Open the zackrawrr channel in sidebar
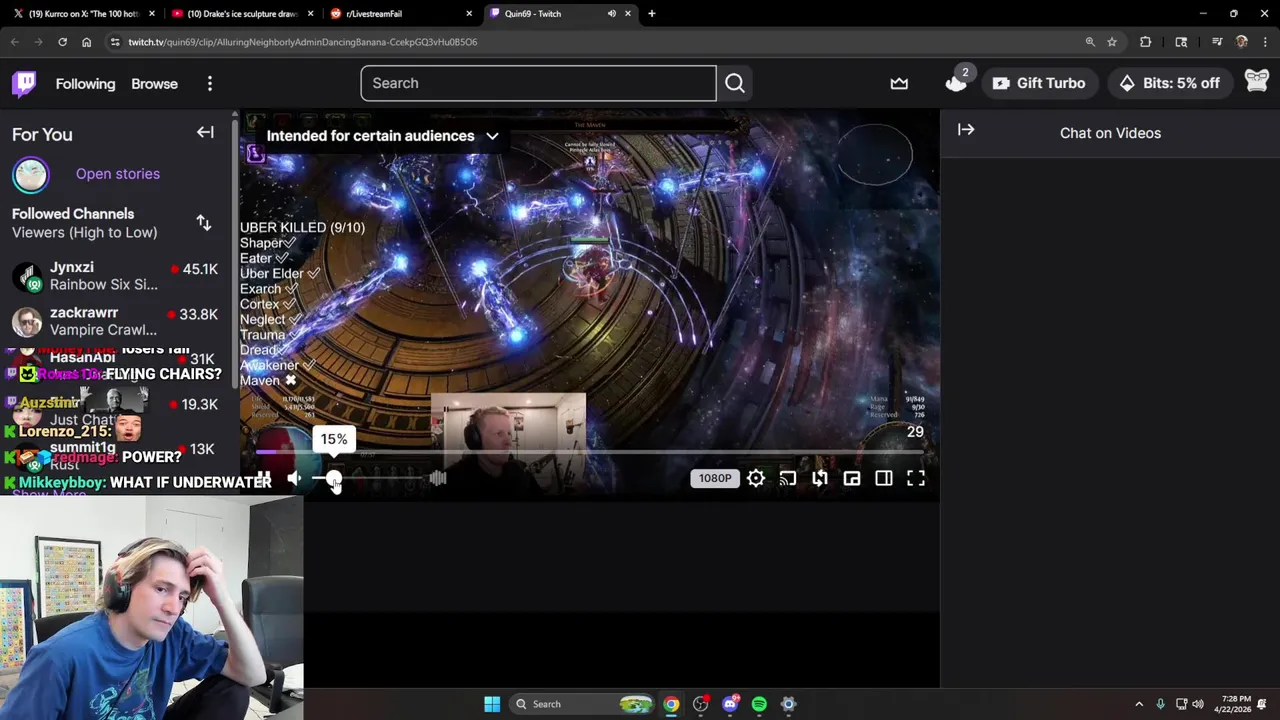The height and width of the screenshot is (720, 1280). click(118, 321)
